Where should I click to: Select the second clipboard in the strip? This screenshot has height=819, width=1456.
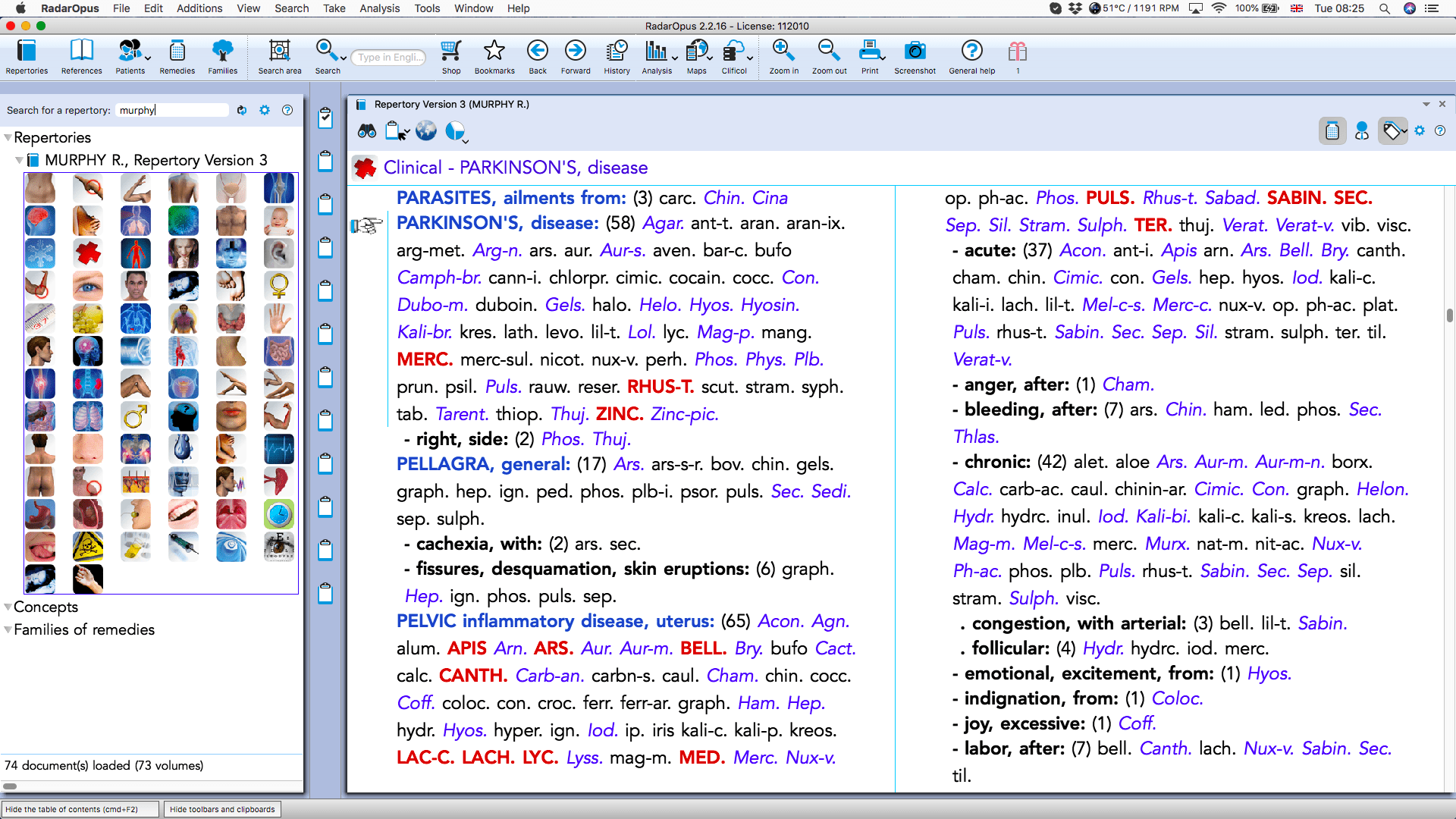click(x=325, y=160)
